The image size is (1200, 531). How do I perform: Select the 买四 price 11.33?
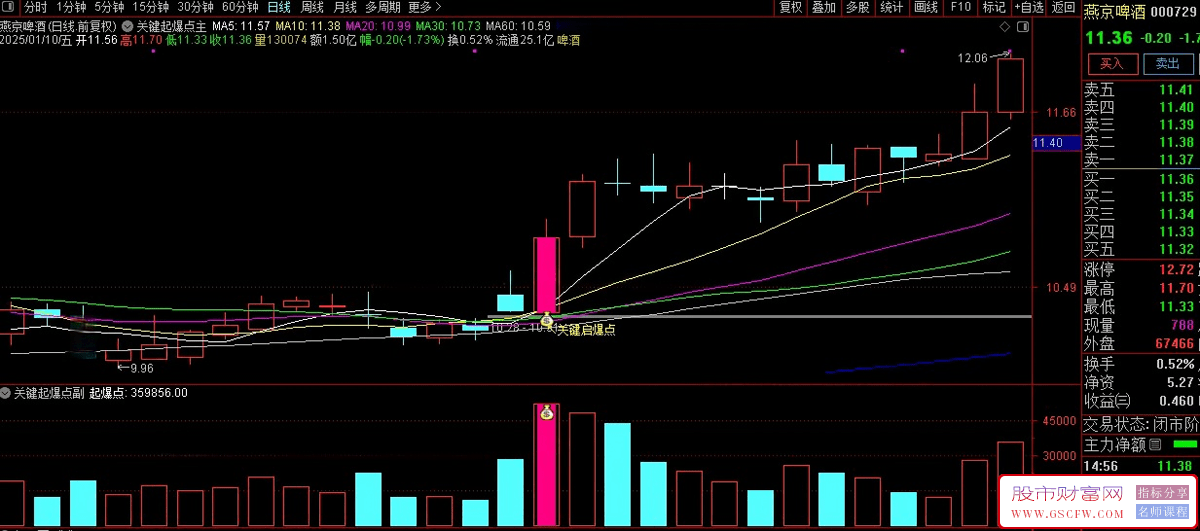[x=1176, y=232]
